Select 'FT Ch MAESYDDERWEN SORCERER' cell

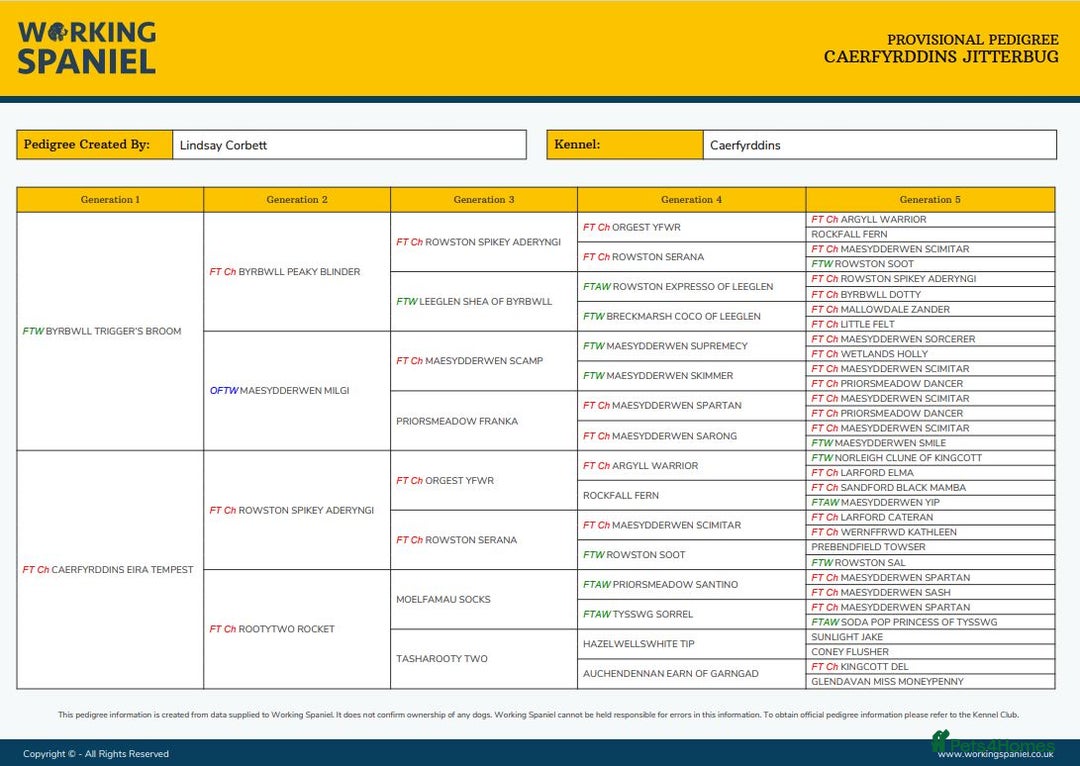pyautogui.click(x=930, y=339)
